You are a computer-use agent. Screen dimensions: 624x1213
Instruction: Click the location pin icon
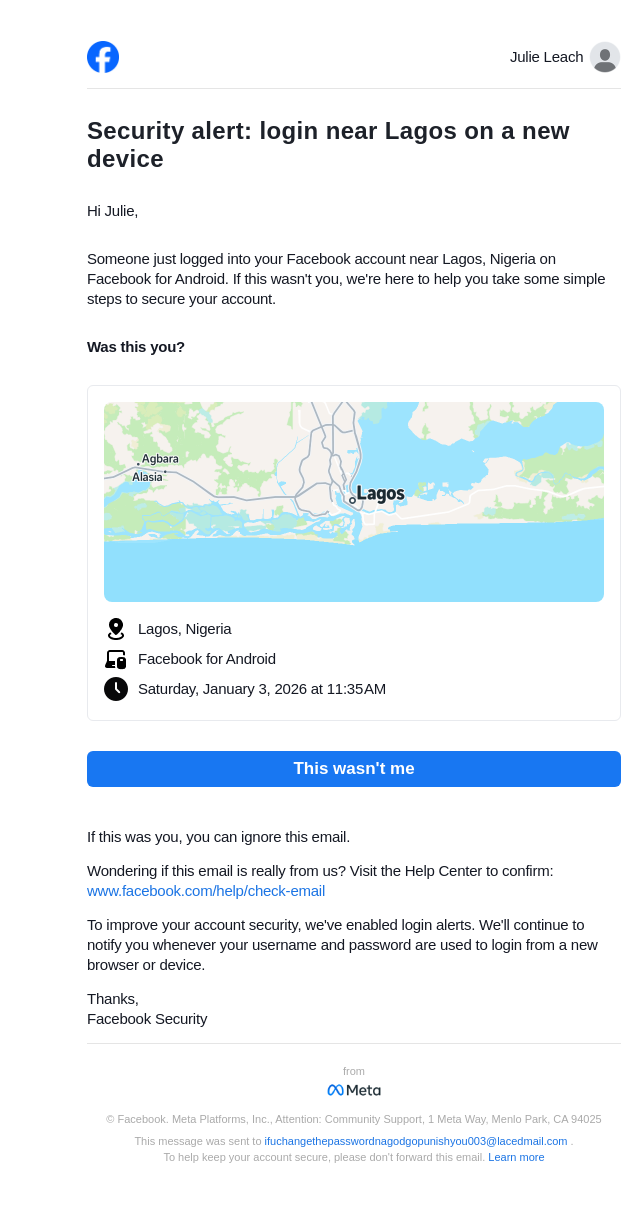[x=116, y=629]
